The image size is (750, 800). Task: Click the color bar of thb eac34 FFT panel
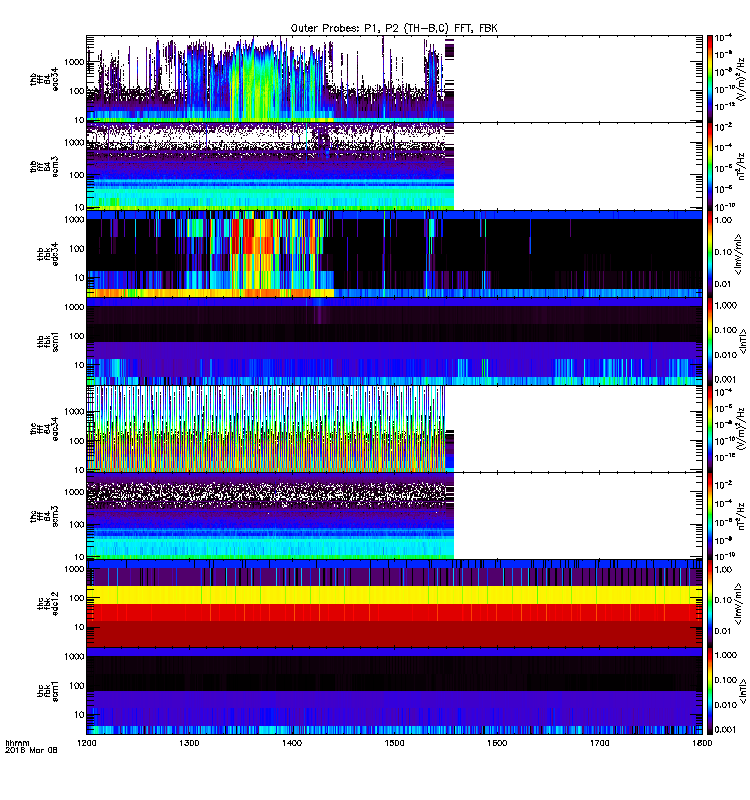[709, 79]
